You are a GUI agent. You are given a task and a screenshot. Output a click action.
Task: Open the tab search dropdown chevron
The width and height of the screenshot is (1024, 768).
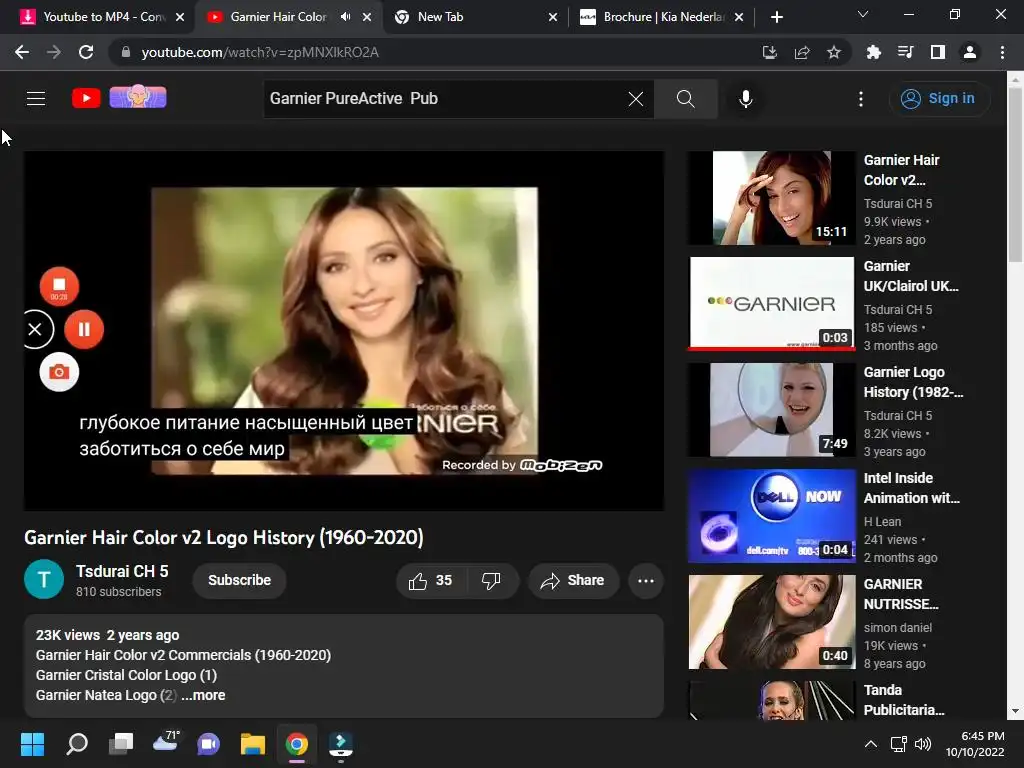point(863,14)
